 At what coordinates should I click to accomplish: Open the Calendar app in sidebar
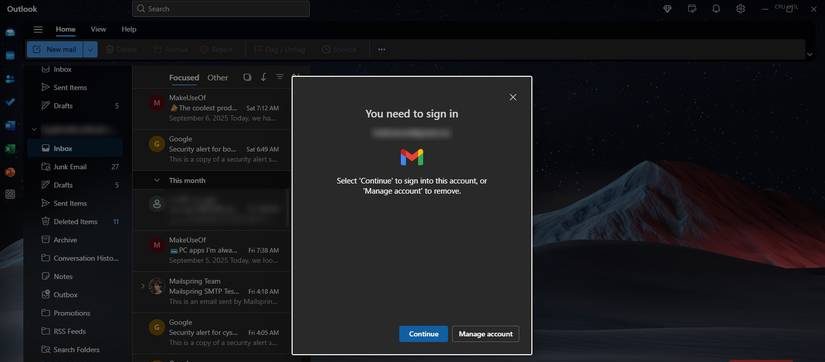10,56
